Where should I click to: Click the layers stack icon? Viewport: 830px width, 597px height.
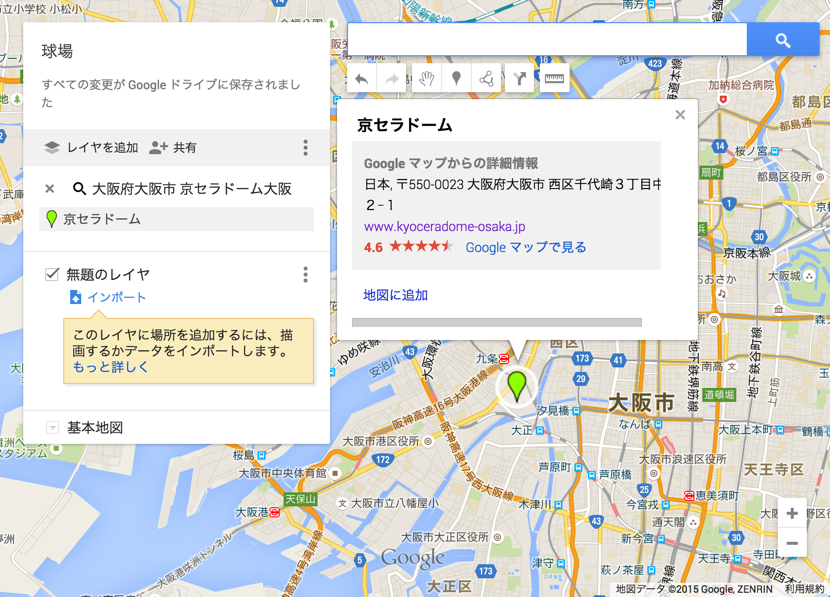point(52,148)
